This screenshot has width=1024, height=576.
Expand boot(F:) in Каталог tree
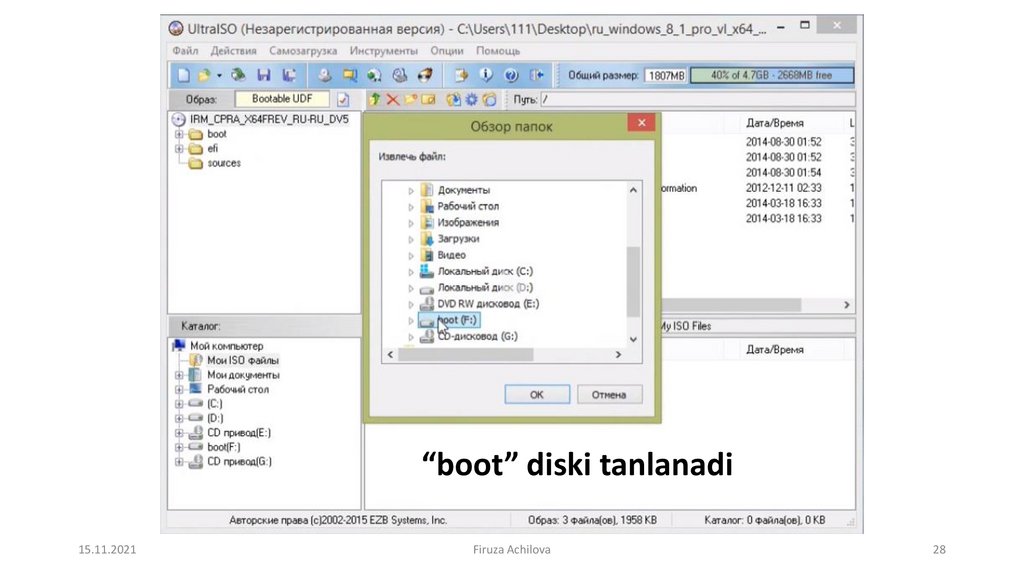tap(179, 447)
